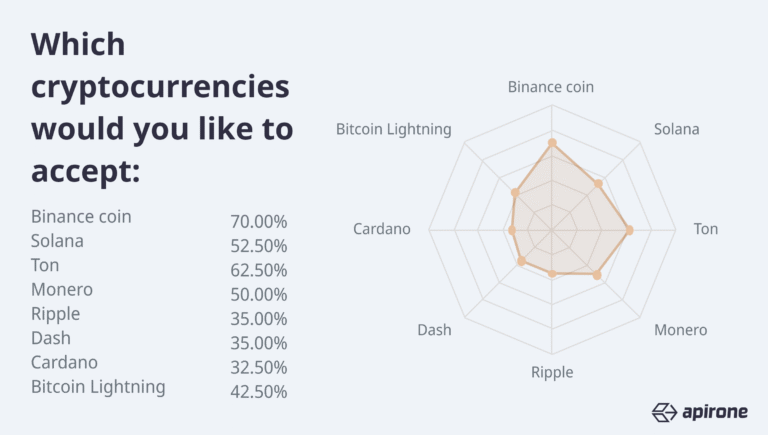
Task: Click the Cardano data point on radar chart
Action: coord(512,231)
